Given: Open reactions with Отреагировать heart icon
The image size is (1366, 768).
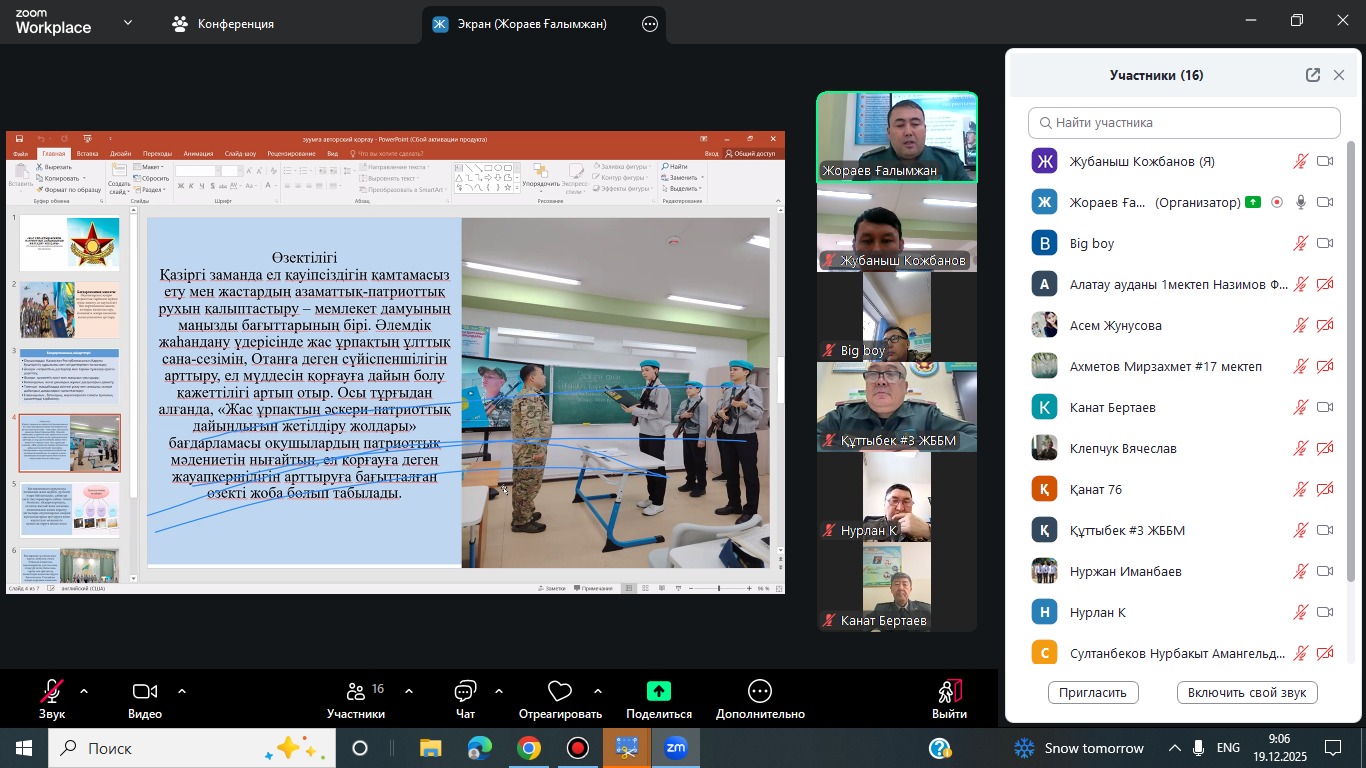Looking at the screenshot, I should pos(560,692).
